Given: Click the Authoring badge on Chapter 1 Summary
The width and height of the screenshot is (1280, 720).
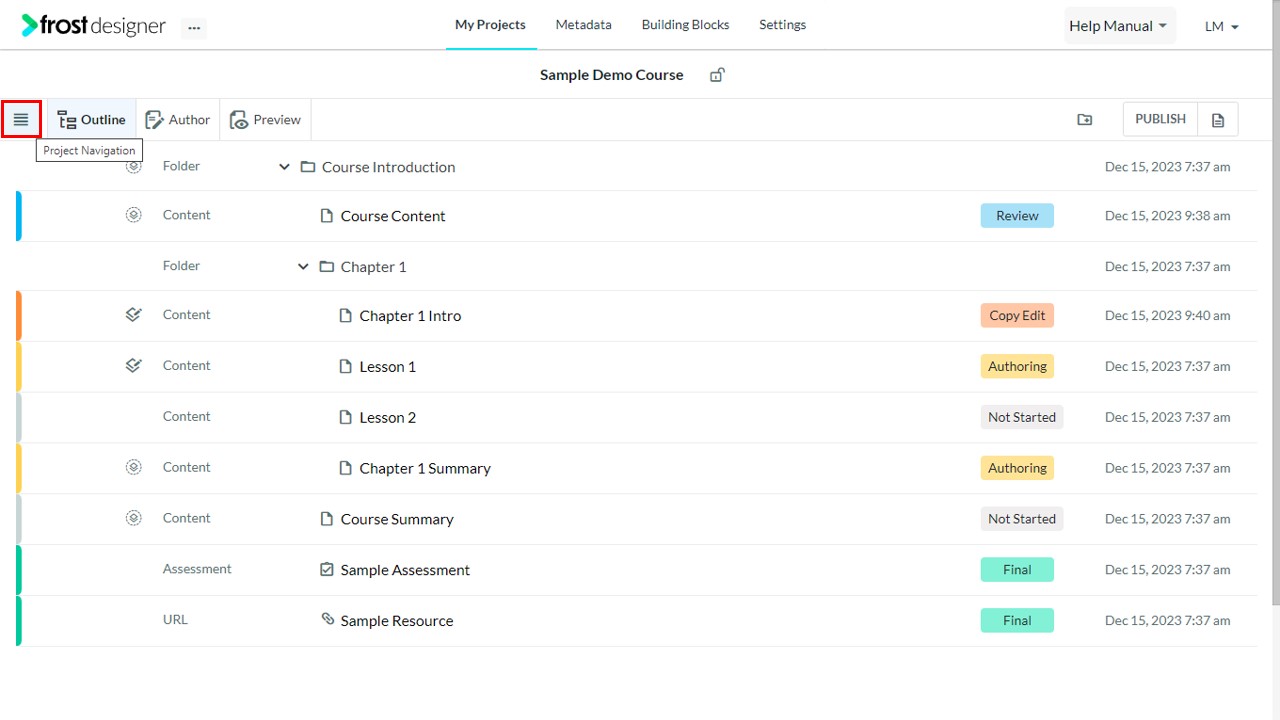Looking at the screenshot, I should pos(1017,468).
